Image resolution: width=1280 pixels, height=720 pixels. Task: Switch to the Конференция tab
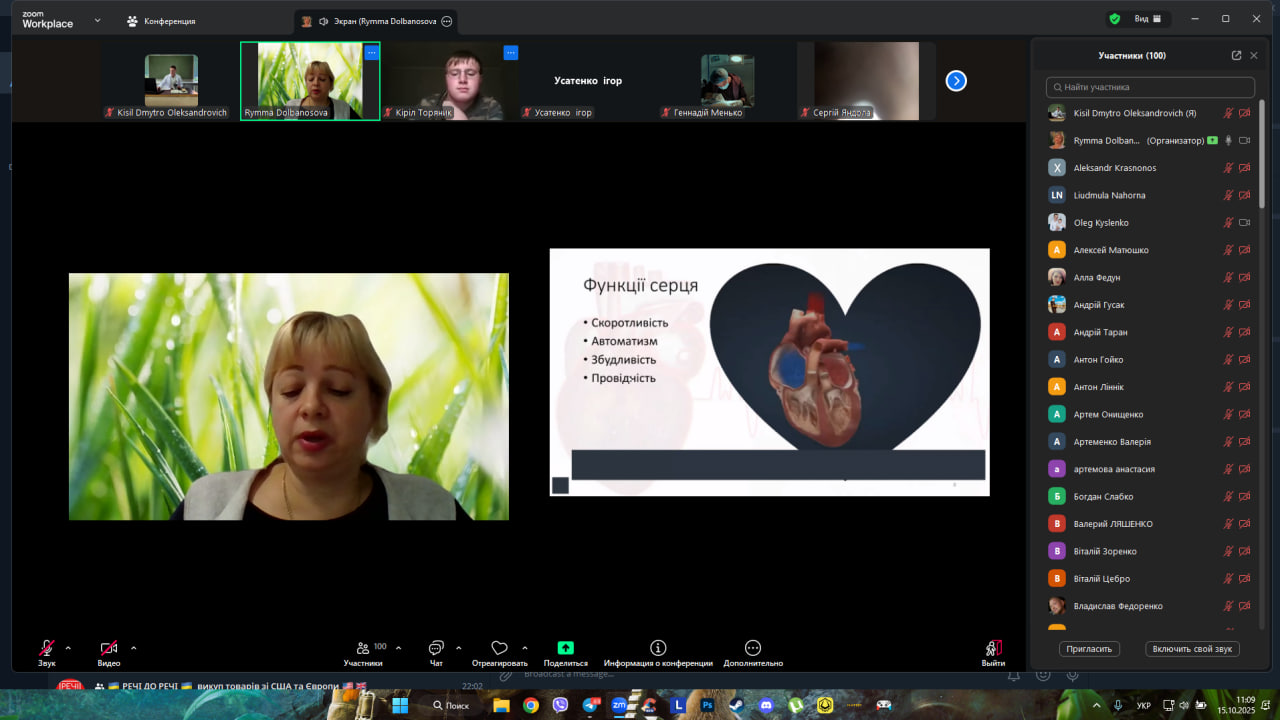click(x=161, y=21)
